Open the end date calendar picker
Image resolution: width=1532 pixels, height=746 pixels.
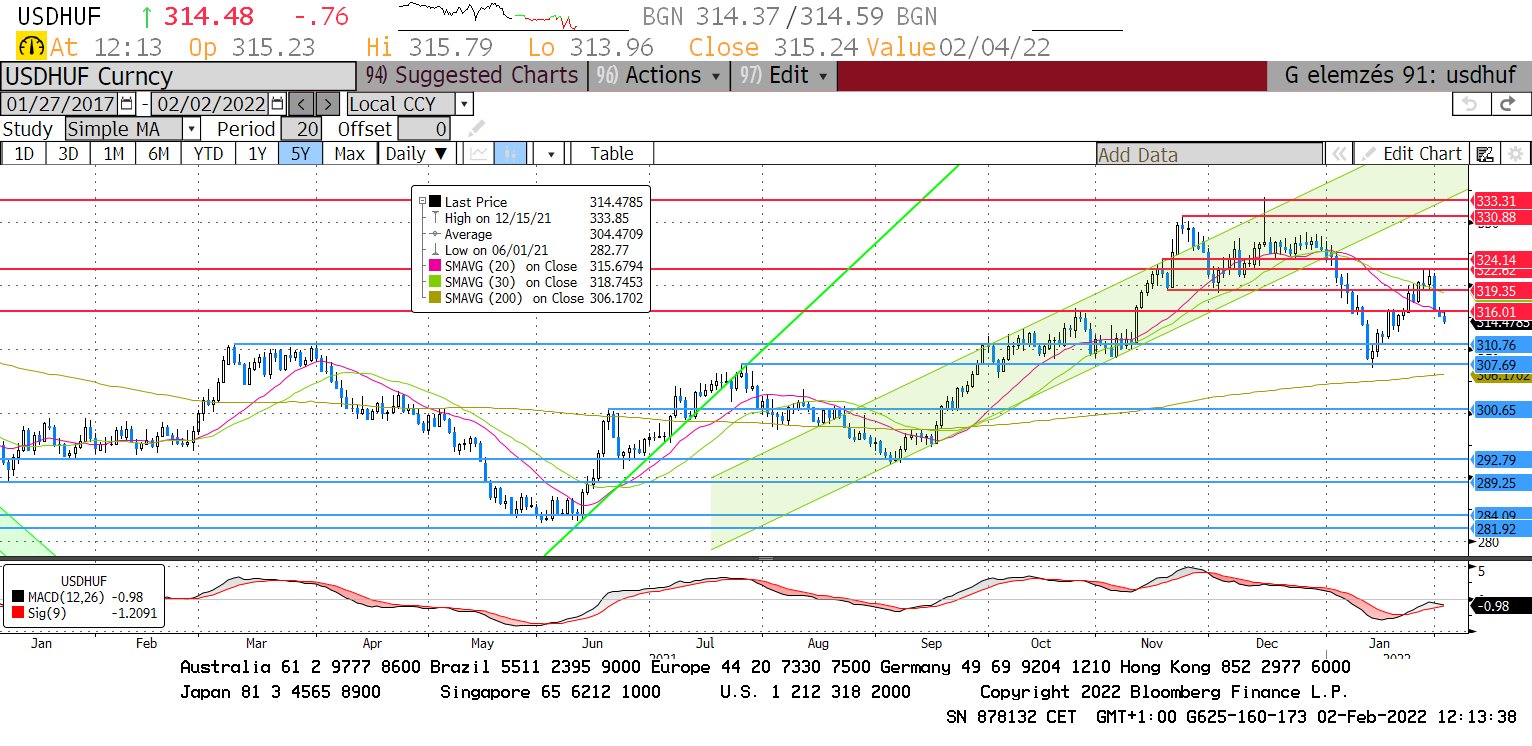(277, 104)
